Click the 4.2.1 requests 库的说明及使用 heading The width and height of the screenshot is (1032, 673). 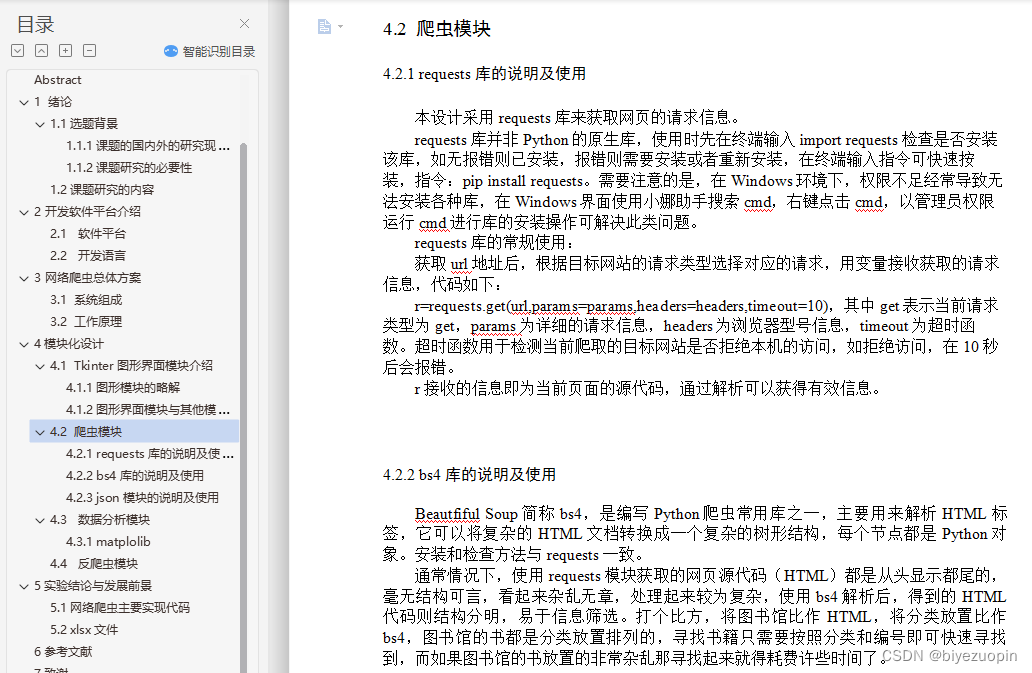pyautogui.click(x=484, y=74)
